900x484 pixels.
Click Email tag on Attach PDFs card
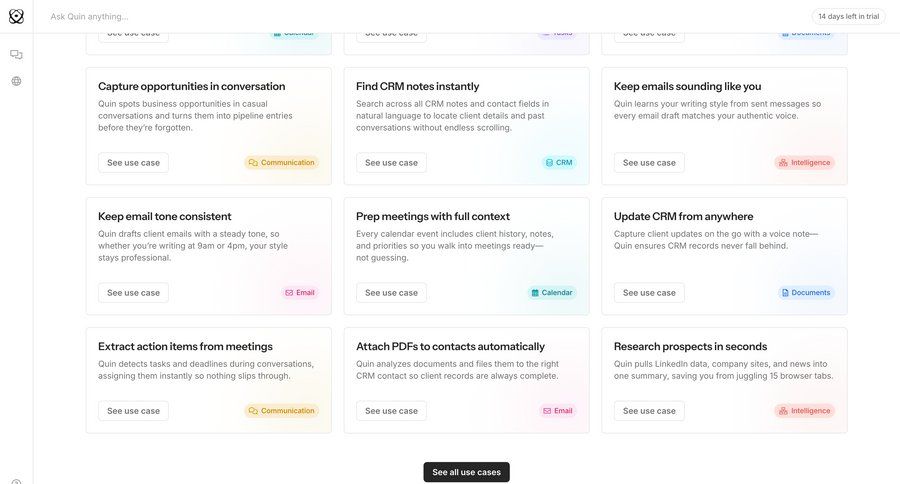(x=558, y=410)
